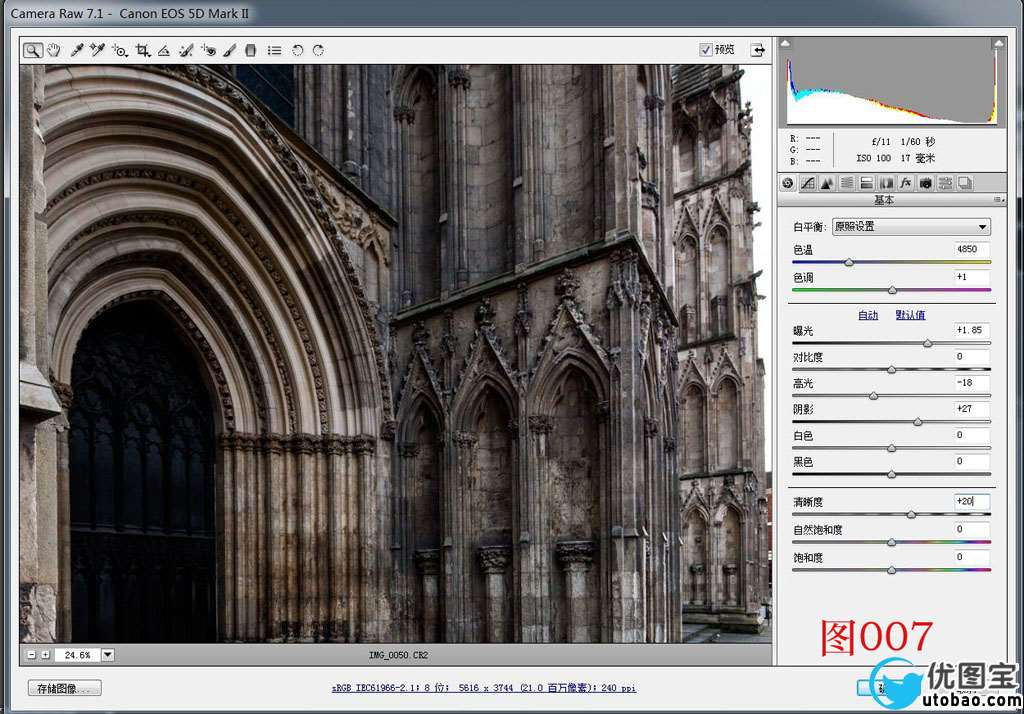Viewport: 1024px width, 714px height.
Task: Open the 基本 panel options menu
Action: [999, 200]
